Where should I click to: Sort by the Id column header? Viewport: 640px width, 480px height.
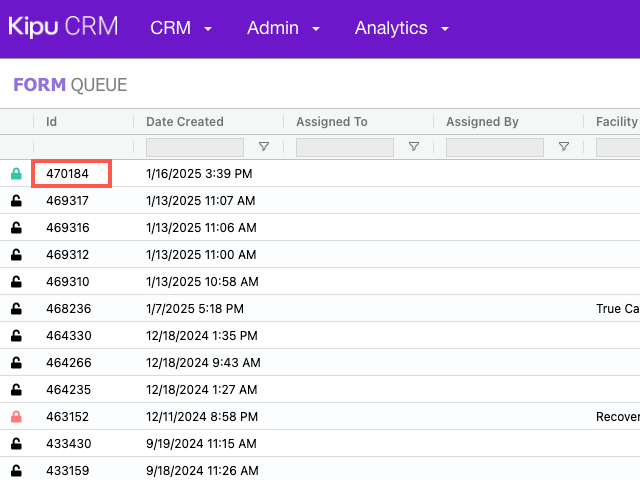(52, 122)
